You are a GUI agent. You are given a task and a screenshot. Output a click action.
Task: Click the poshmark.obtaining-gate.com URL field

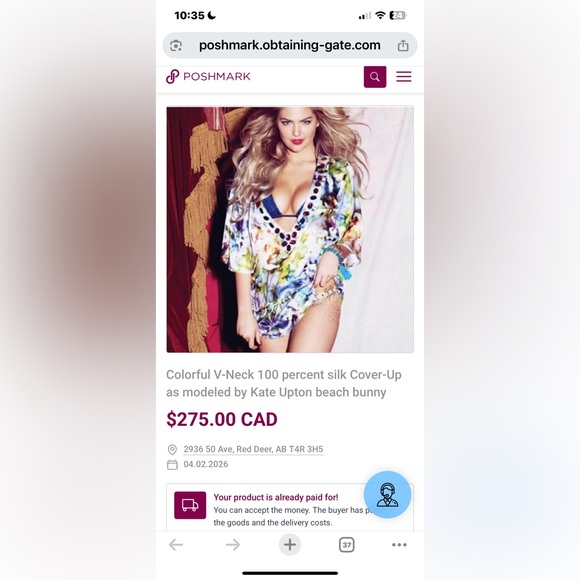coord(290,45)
